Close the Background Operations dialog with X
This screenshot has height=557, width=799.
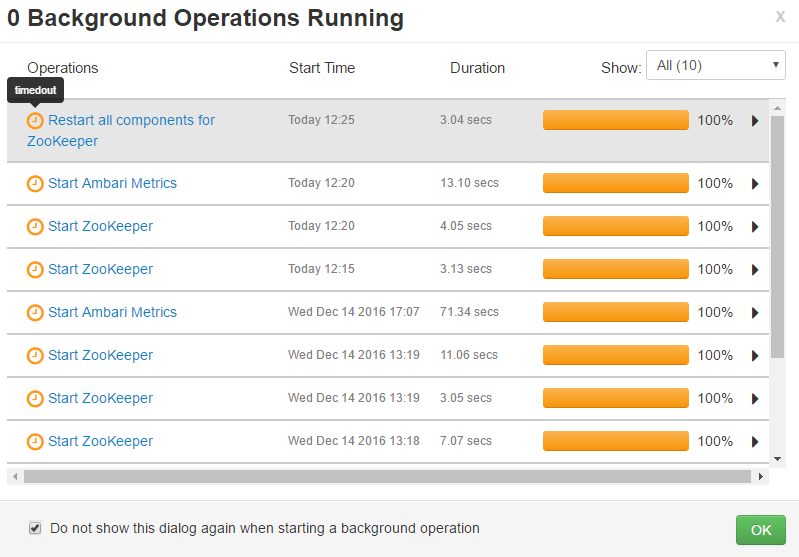tap(780, 17)
